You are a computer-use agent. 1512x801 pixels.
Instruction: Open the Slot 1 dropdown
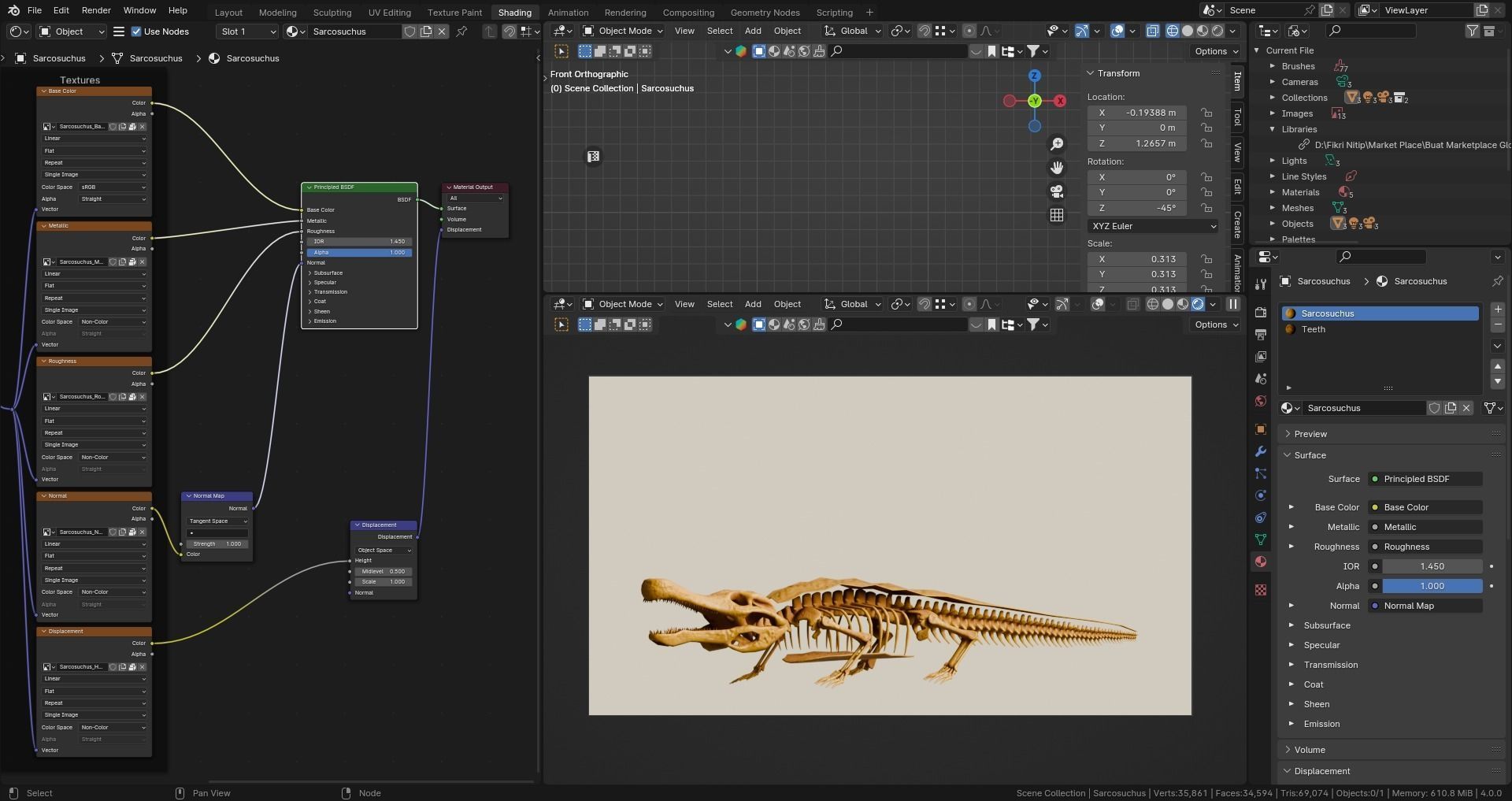[247, 32]
